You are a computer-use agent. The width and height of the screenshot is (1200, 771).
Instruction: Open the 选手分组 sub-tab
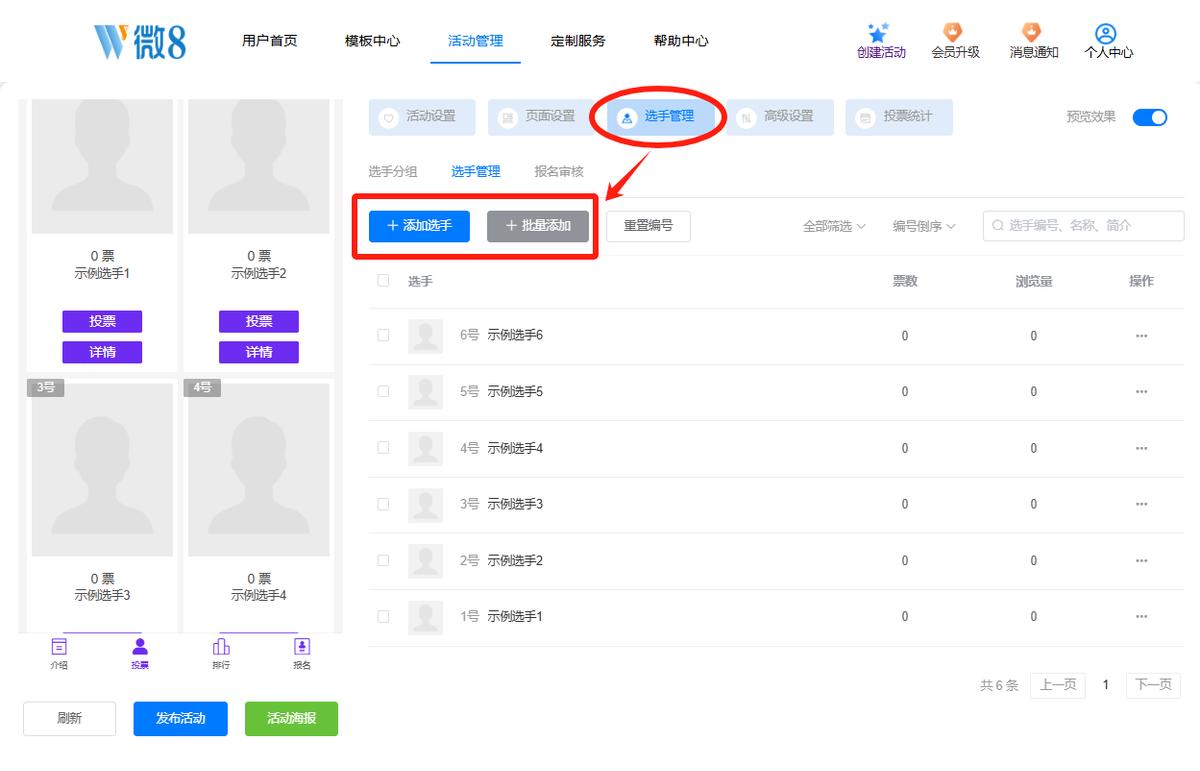point(393,172)
